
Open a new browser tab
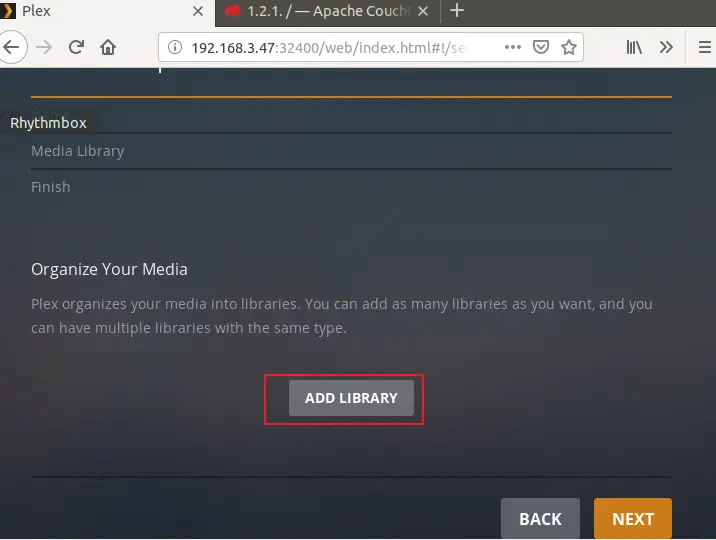pyautogui.click(x=457, y=10)
